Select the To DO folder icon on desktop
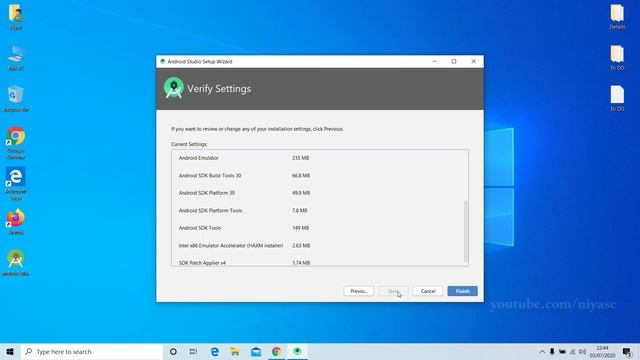 617,58
